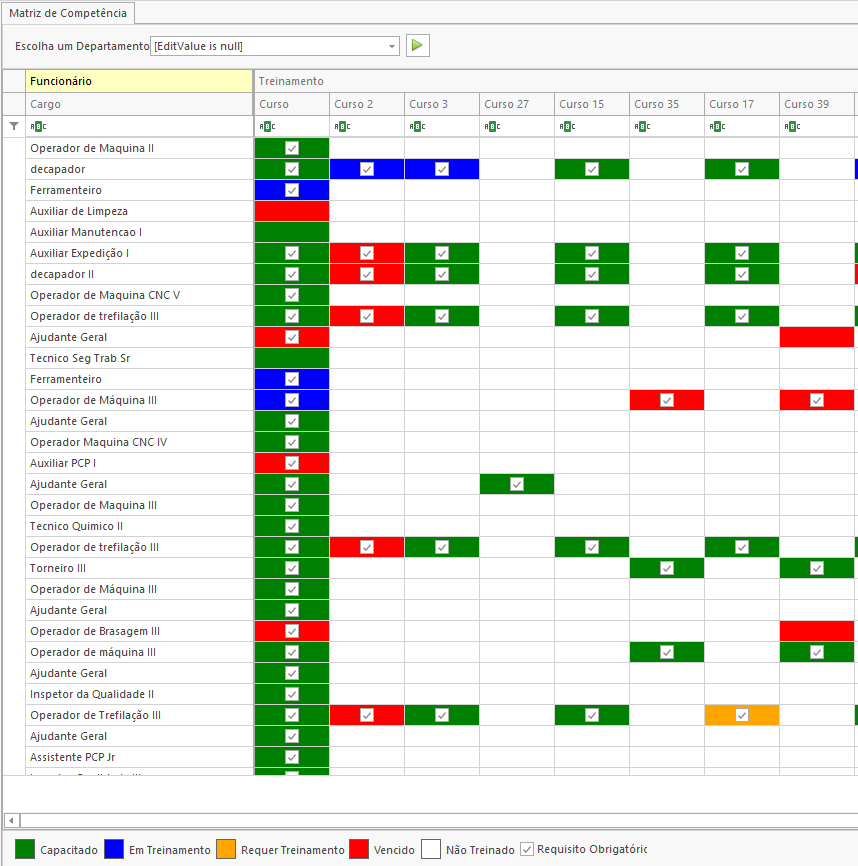Toggle the orange Curso 17 checkbox
The image size is (858, 866).
point(742,715)
